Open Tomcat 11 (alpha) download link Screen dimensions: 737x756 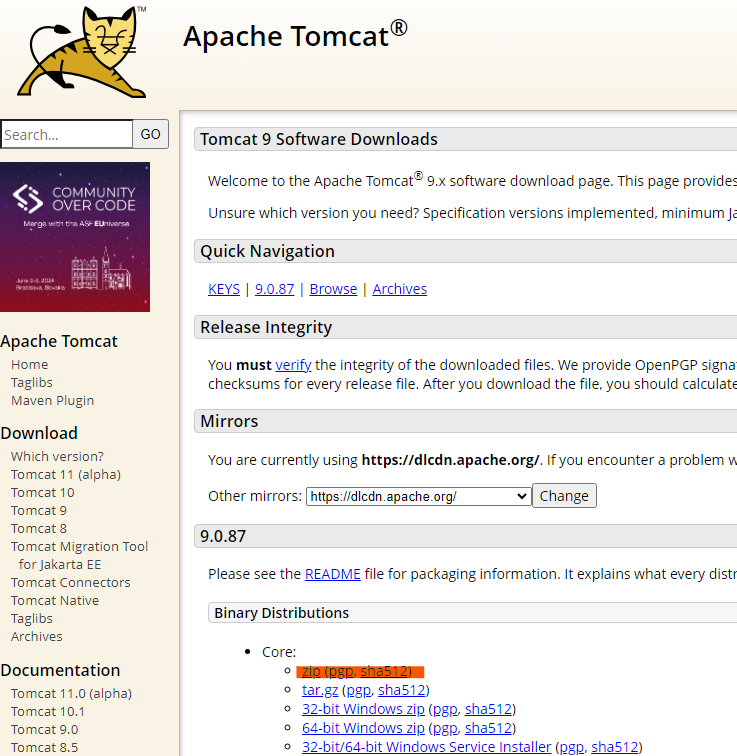(66, 474)
